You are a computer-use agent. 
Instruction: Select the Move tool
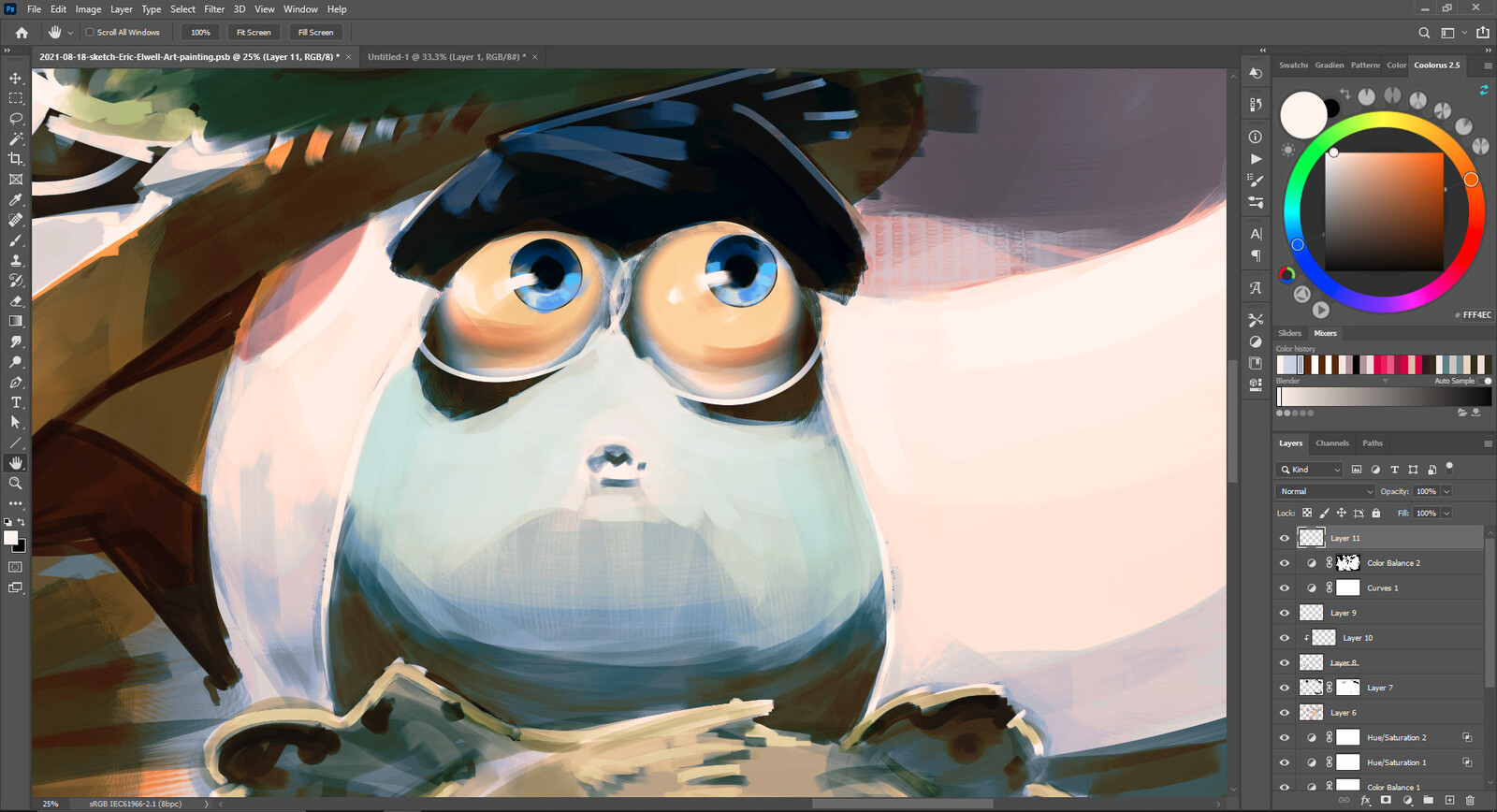coord(16,78)
